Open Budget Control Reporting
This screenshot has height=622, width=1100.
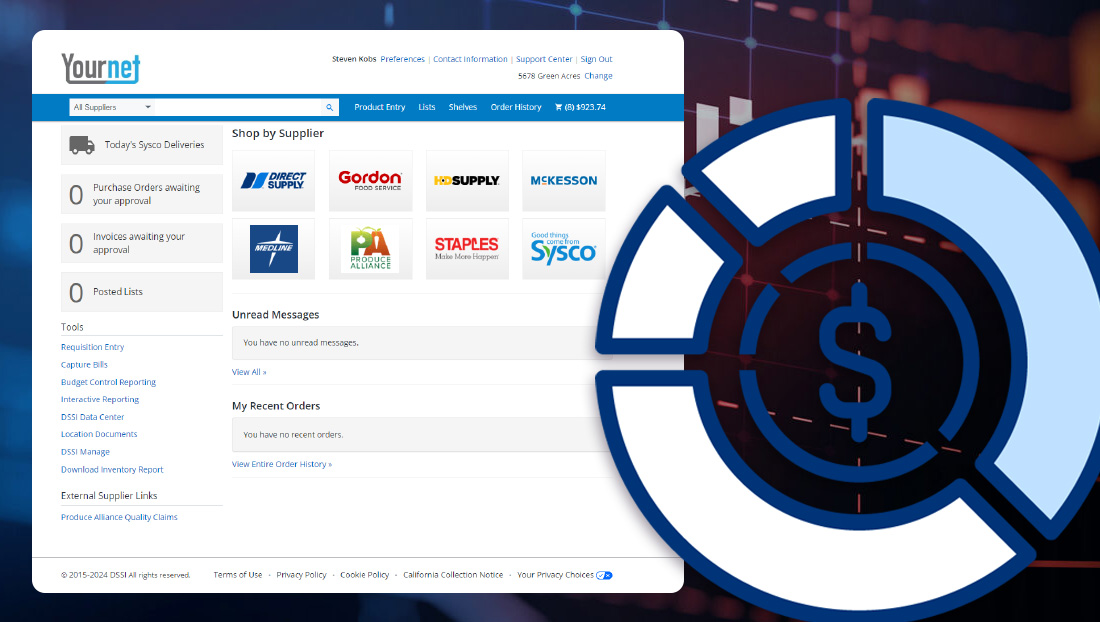pyautogui.click(x=109, y=382)
